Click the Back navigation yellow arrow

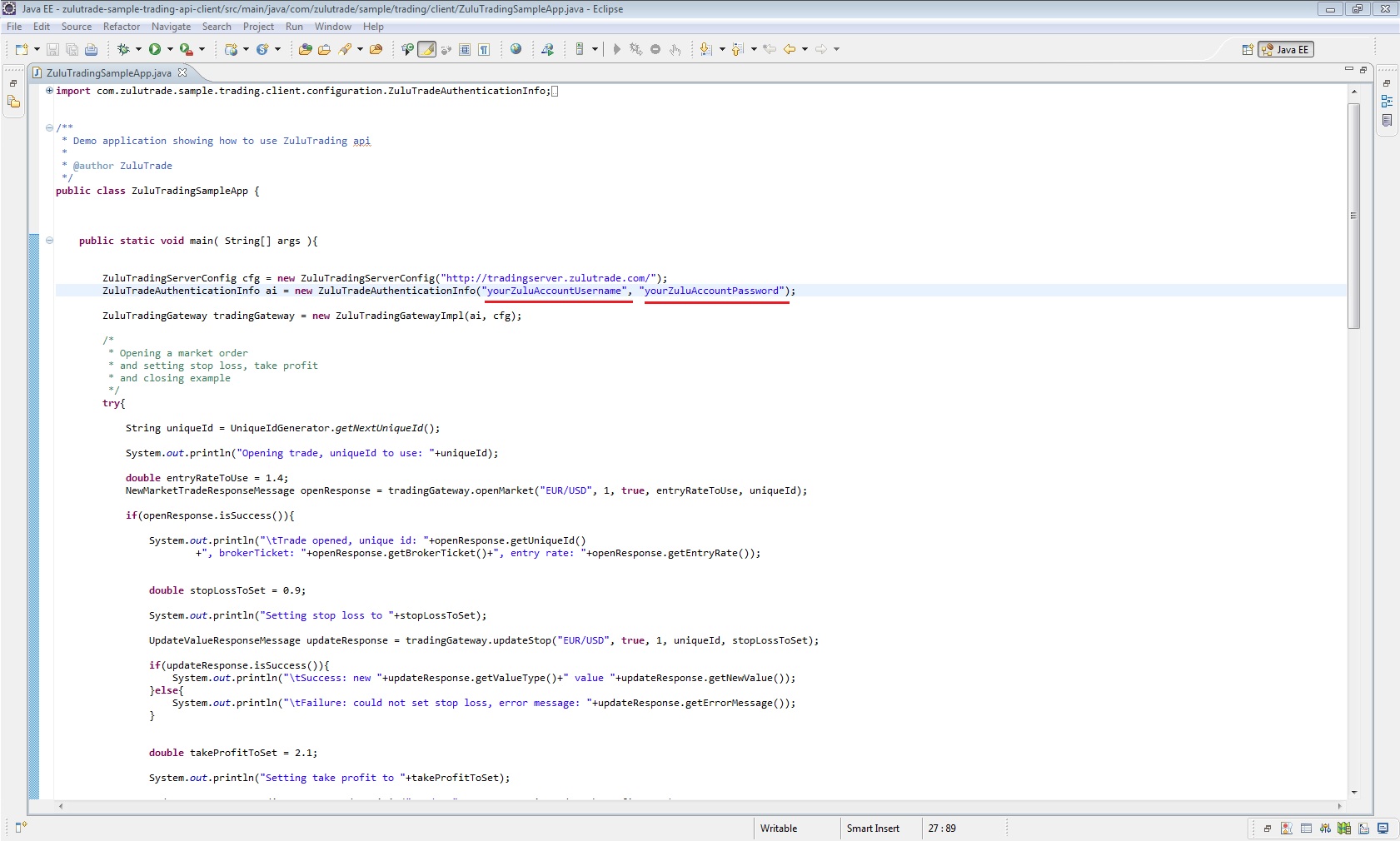(x=789, y=50)
